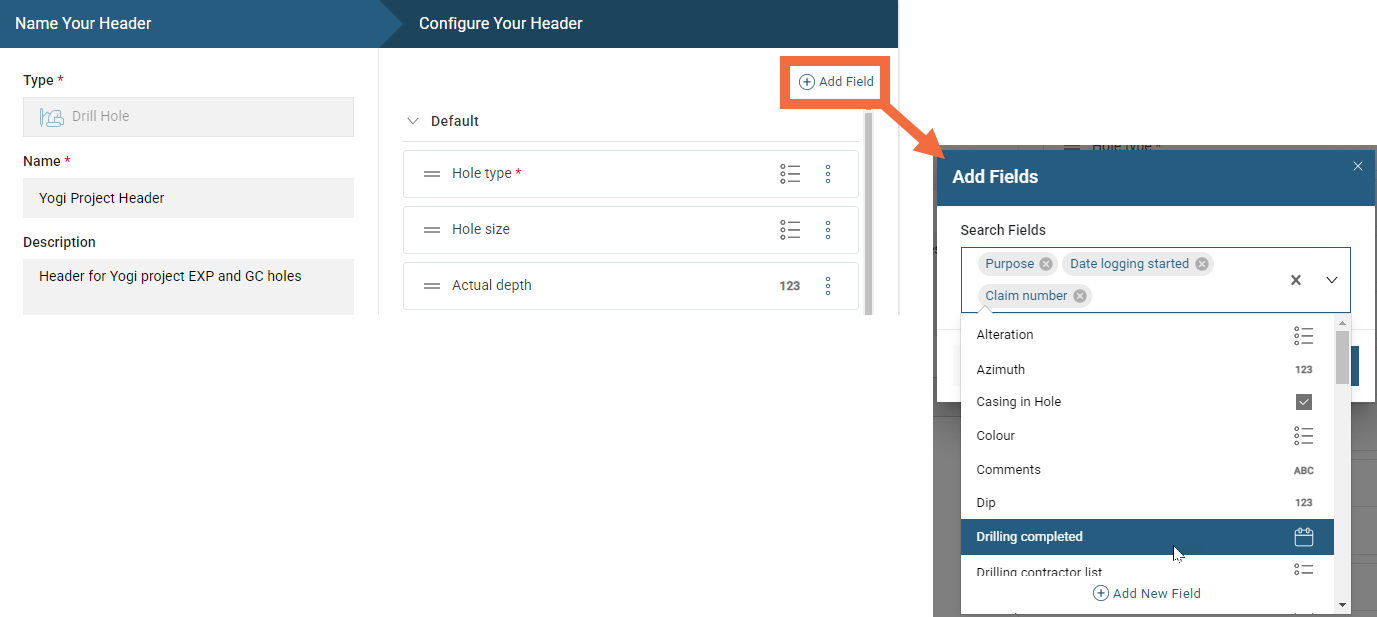Click list icon next to Alteration
The image size is (1377, 617).
[x=1303, y=335]
